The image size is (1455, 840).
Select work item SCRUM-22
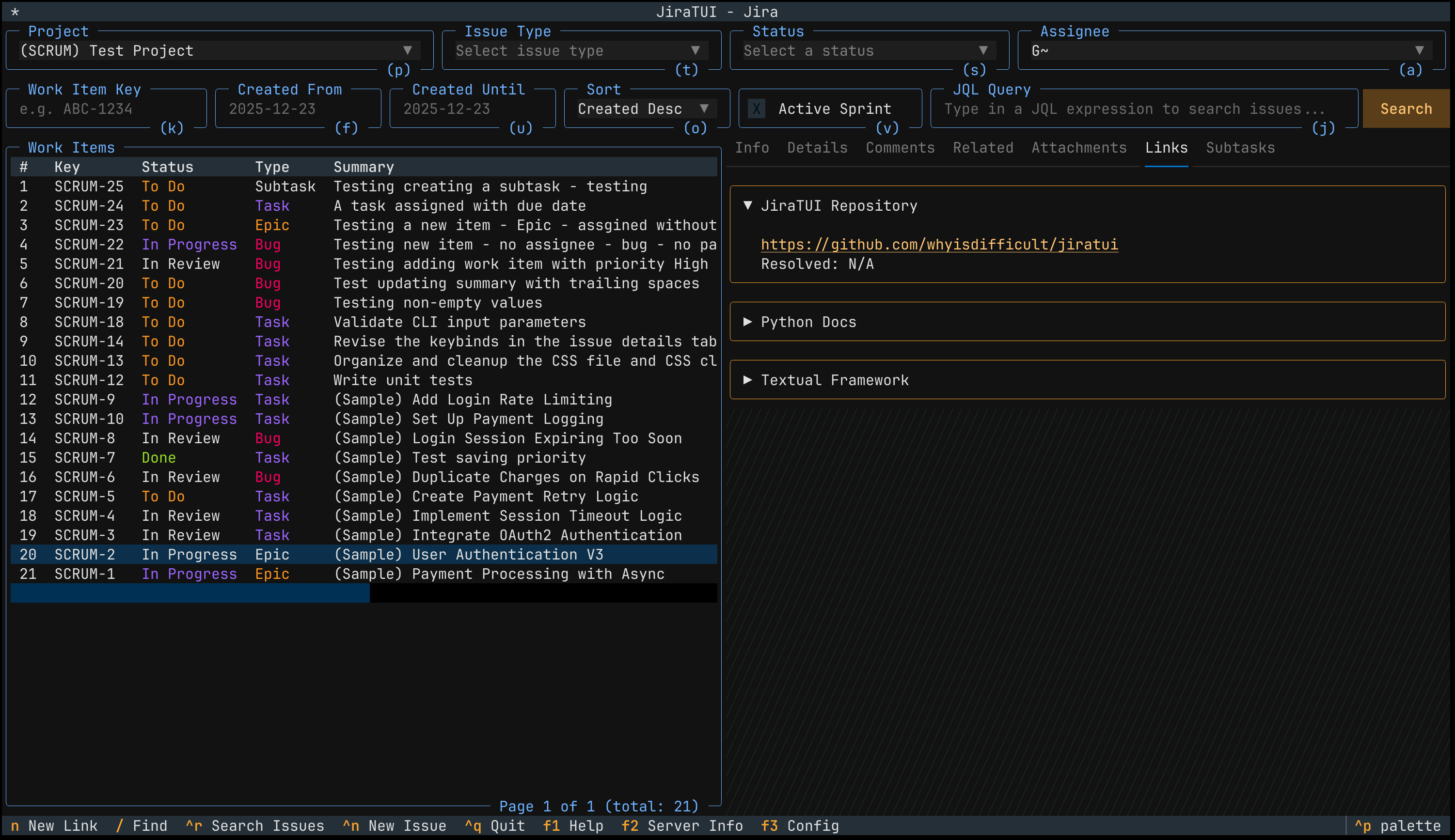[364, 245]
